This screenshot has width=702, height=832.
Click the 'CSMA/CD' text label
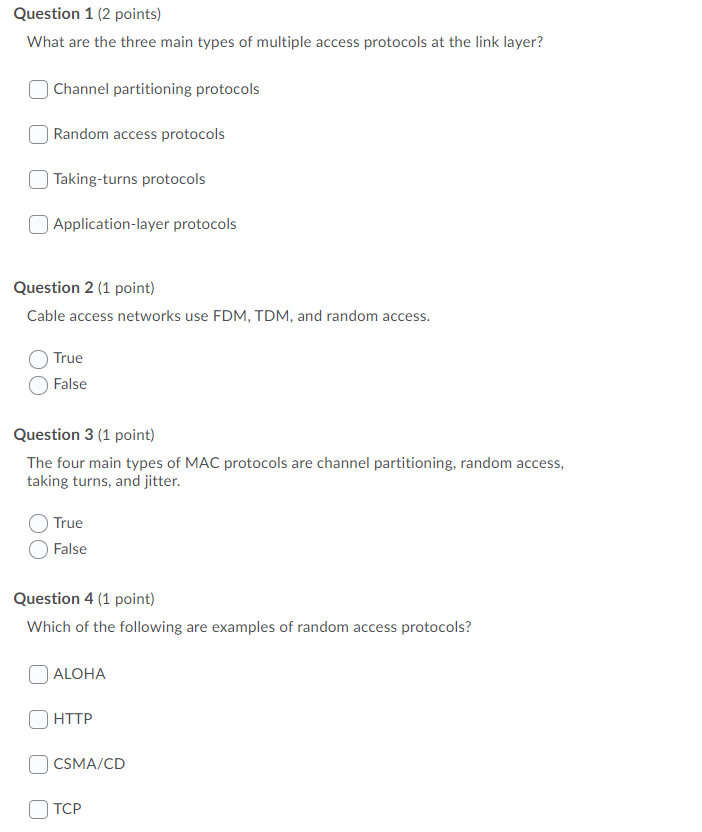click(x=88, y=764)
